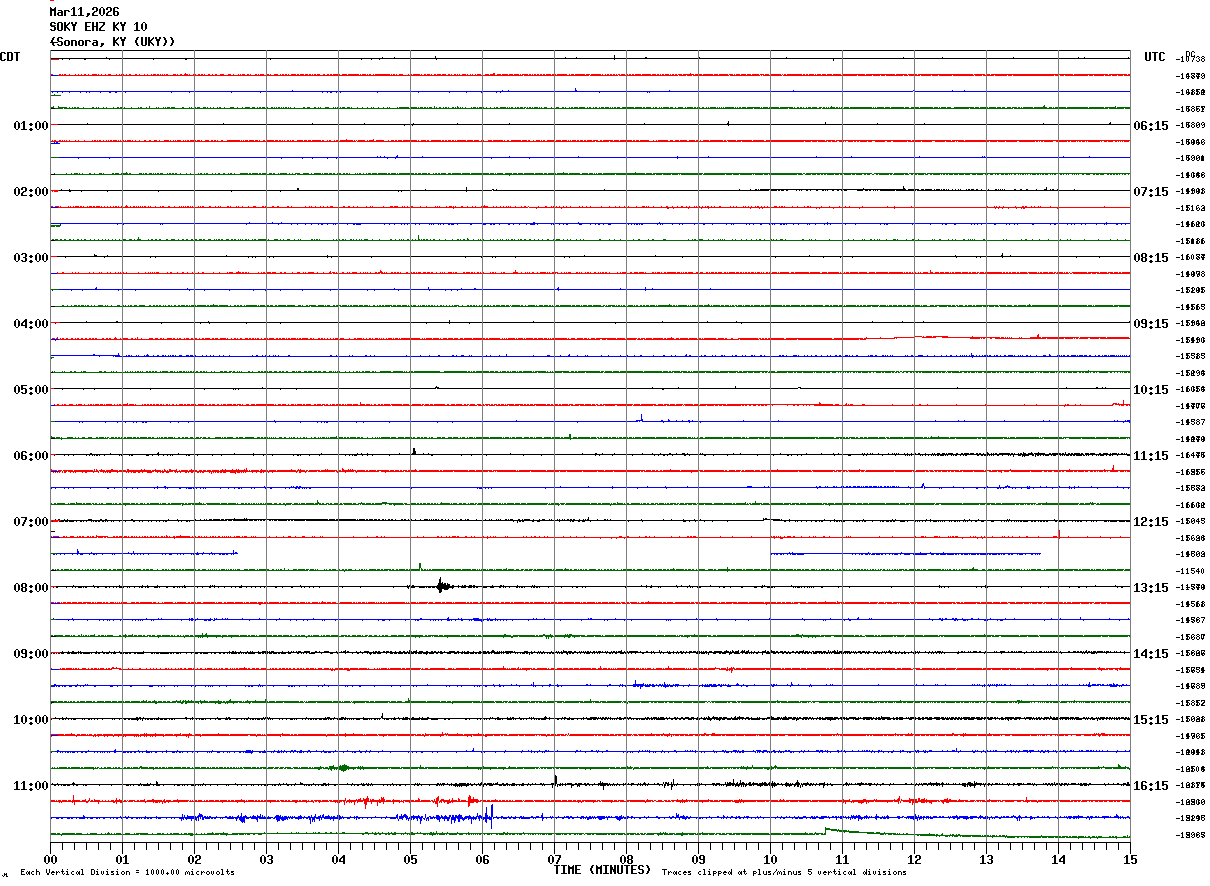
Task: Click the UTC timezone label
Action: click(x=1155, y=57)
